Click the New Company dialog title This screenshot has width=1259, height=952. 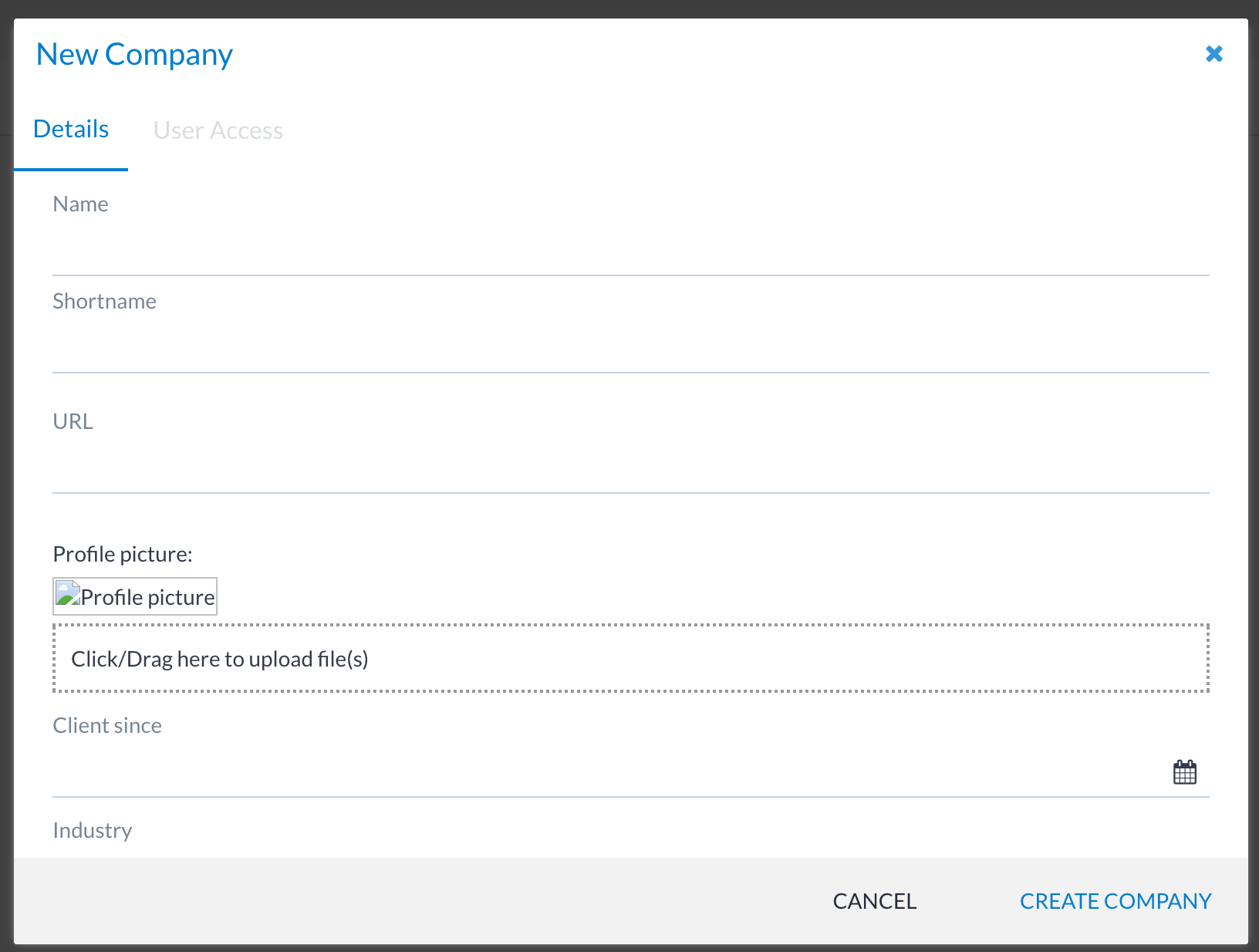pyautogui.click(x=134, y=55)
